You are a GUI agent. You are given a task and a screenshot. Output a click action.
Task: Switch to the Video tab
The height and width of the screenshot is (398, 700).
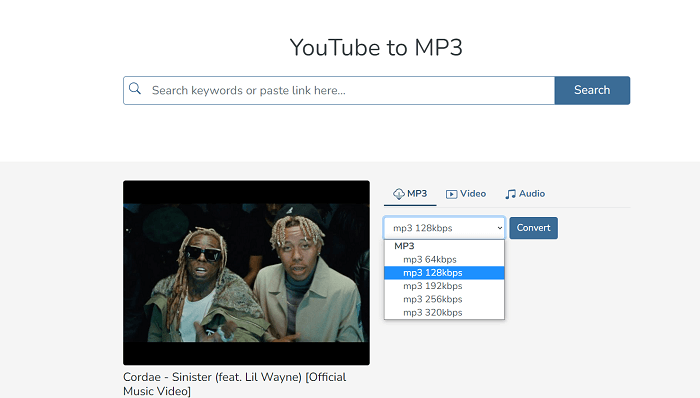pyautogui.click(x=466, y=194)
